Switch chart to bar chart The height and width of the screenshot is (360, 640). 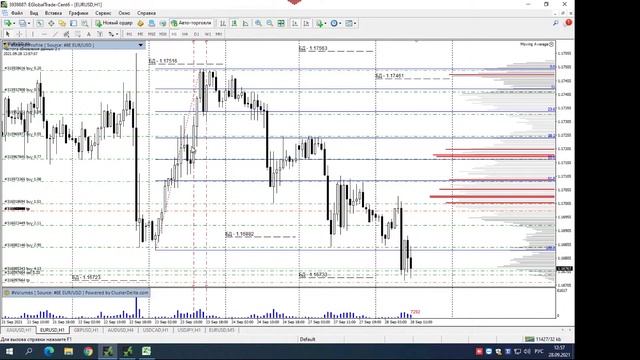pos(223,23)
